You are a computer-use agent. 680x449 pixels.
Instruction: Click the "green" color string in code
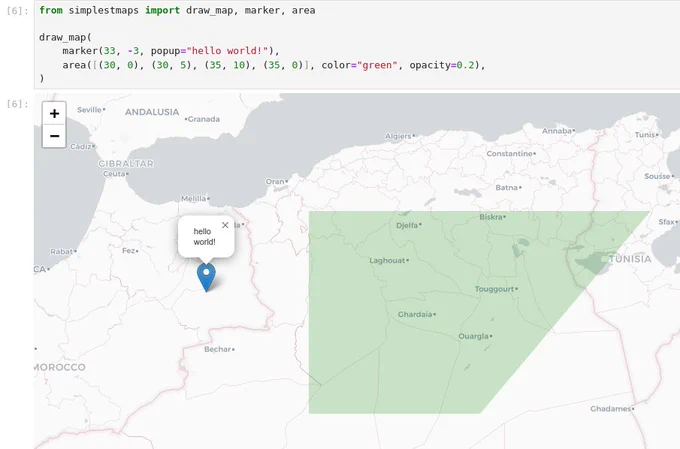[x=377, y=65]
